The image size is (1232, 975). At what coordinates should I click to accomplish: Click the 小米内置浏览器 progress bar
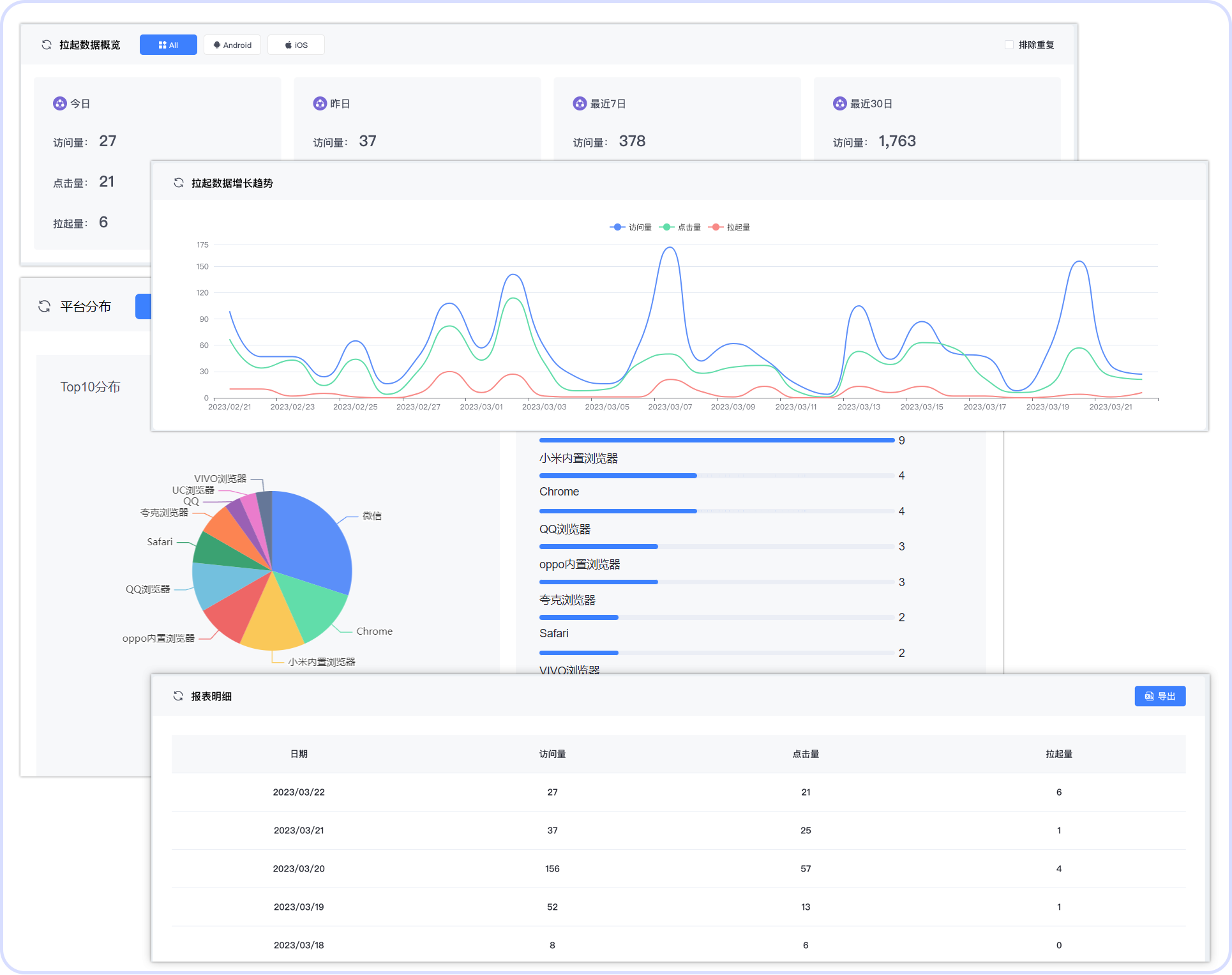[716, 476]
